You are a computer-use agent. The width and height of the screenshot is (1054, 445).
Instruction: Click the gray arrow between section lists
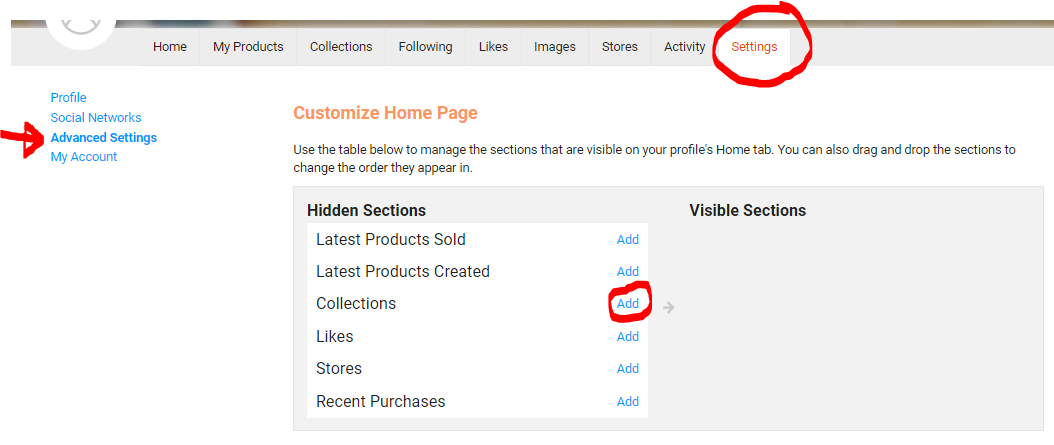pos(669,308)
